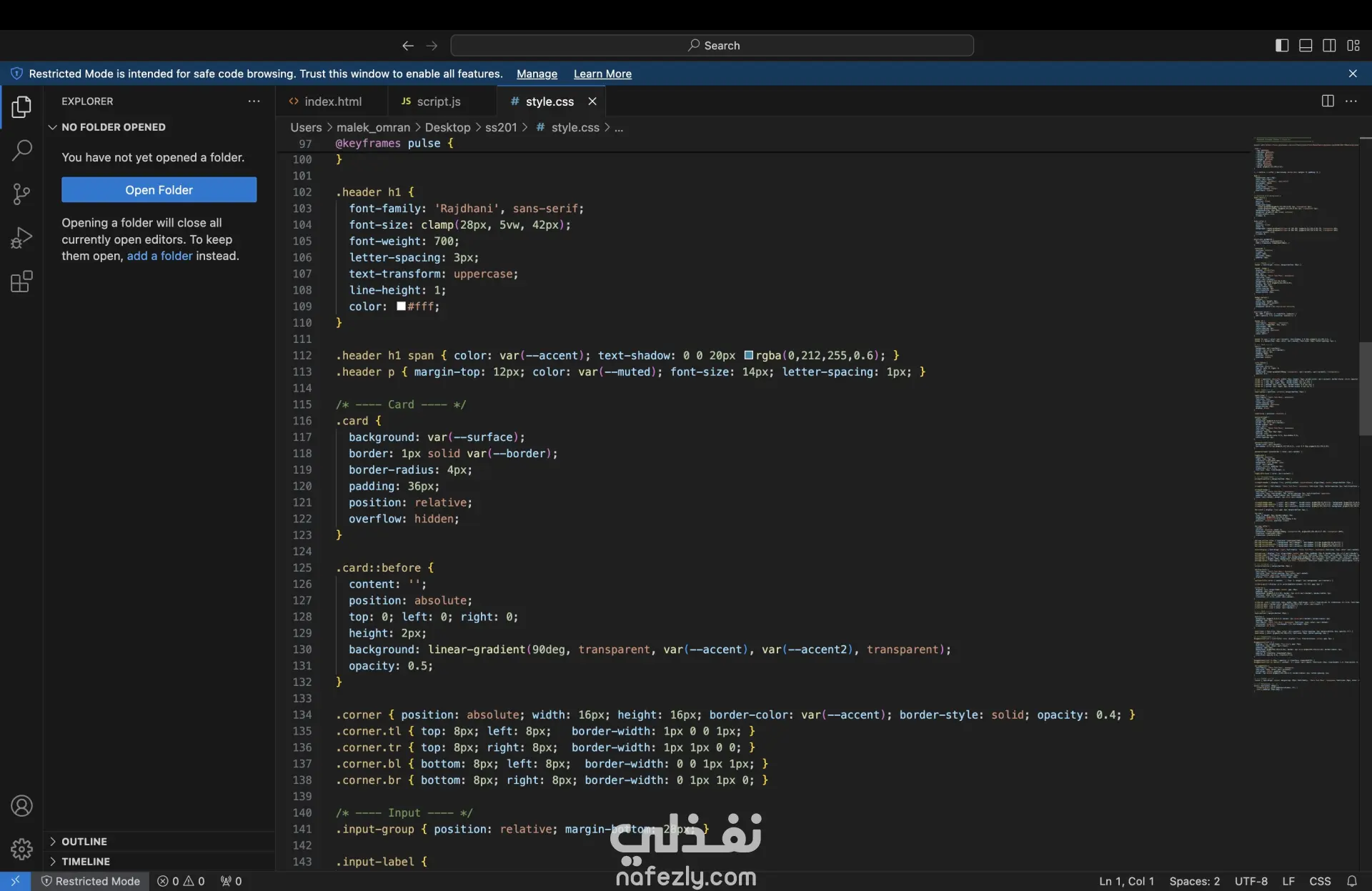This screenshot has height=891, width=1372.
Task: Close the style.css tab
Action: [592, 101]
